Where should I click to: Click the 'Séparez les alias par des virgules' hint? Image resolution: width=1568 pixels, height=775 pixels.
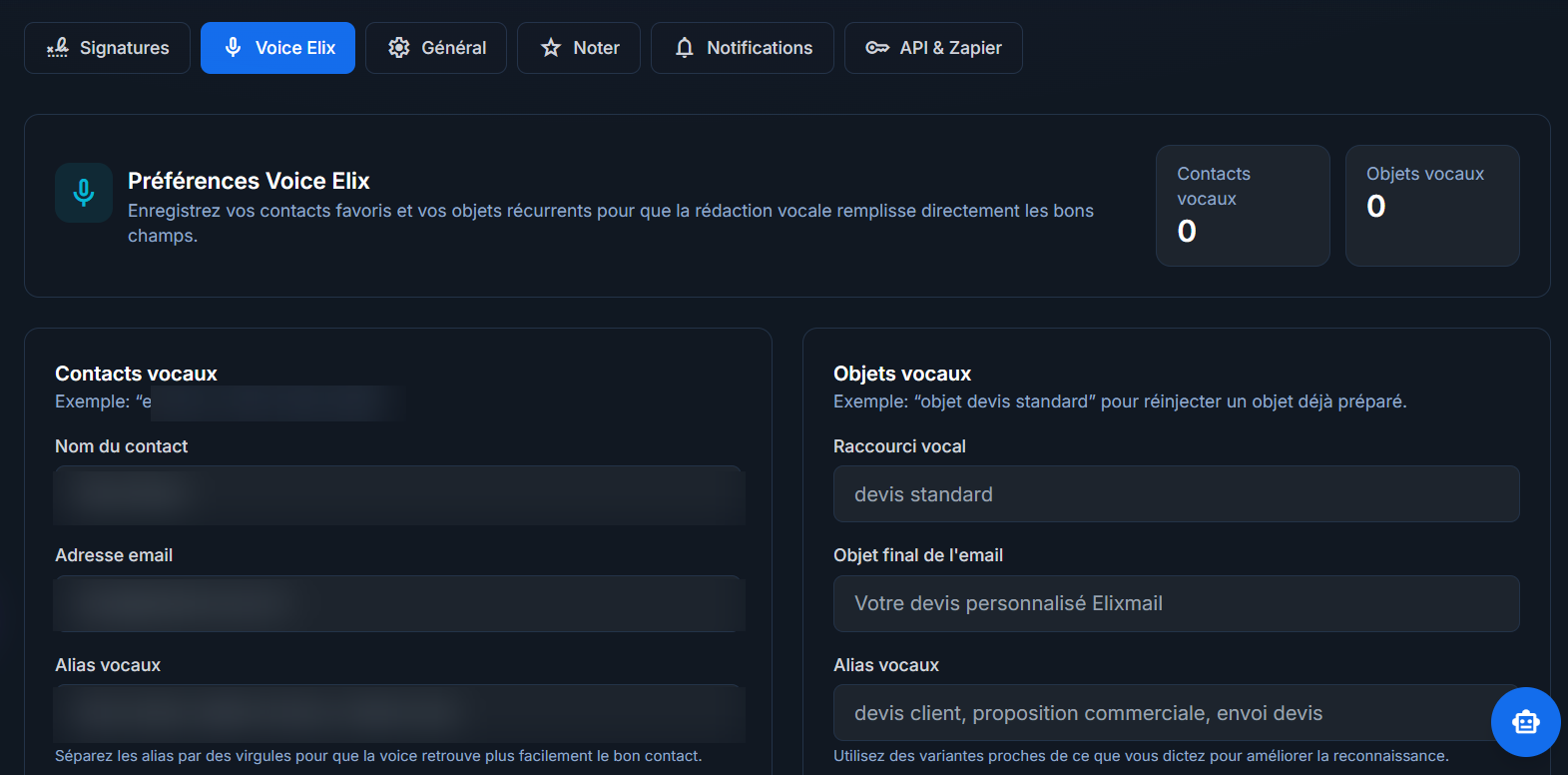pos(378,756)
